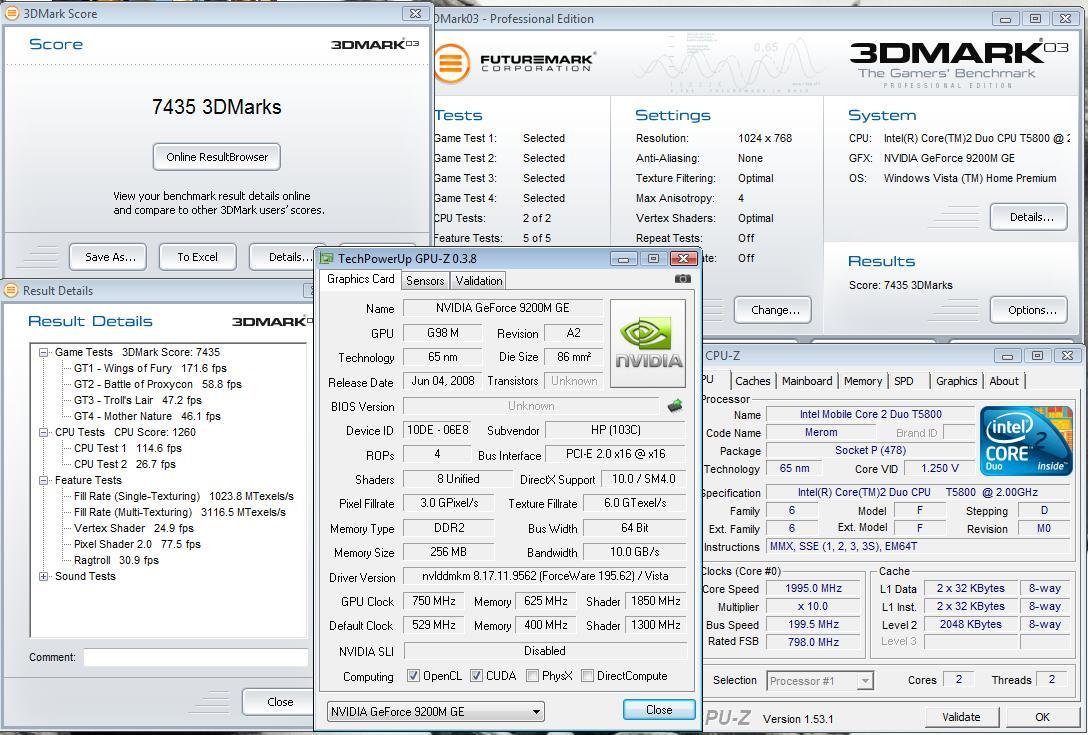Switch to the Sensors tab in GPU-Z
Viewport: 1088px width, 735px height.
425,280
